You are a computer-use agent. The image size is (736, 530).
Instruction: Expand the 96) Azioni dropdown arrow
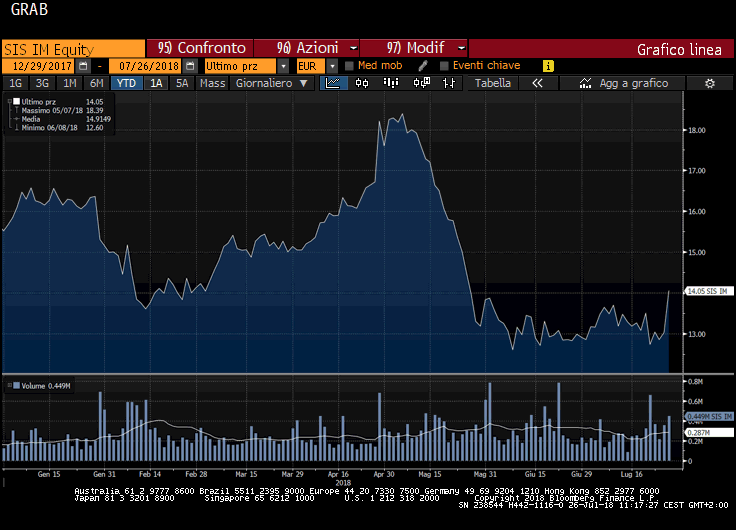point(353,48)
